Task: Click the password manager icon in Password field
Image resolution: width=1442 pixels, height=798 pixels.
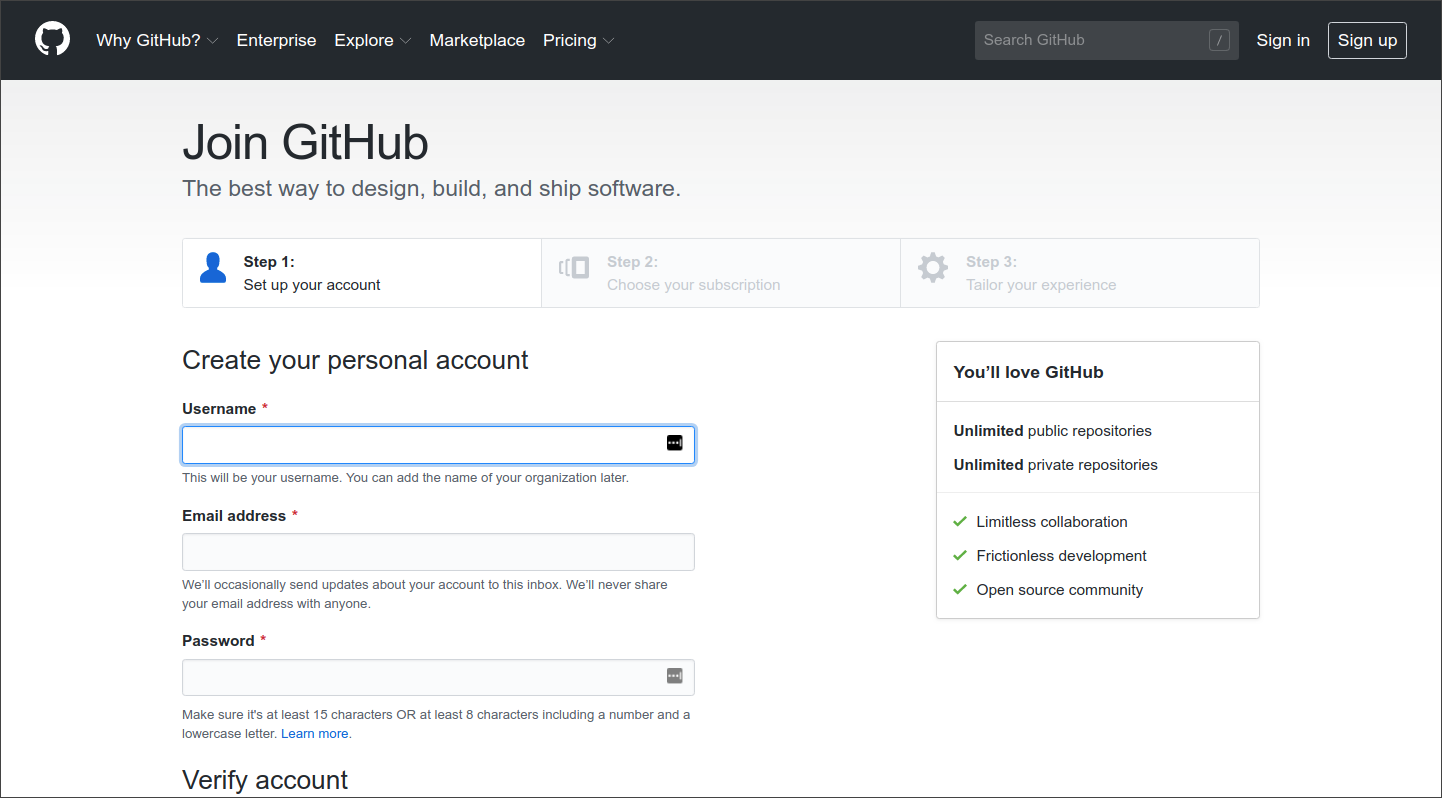Action: click(x=675, y=676)
